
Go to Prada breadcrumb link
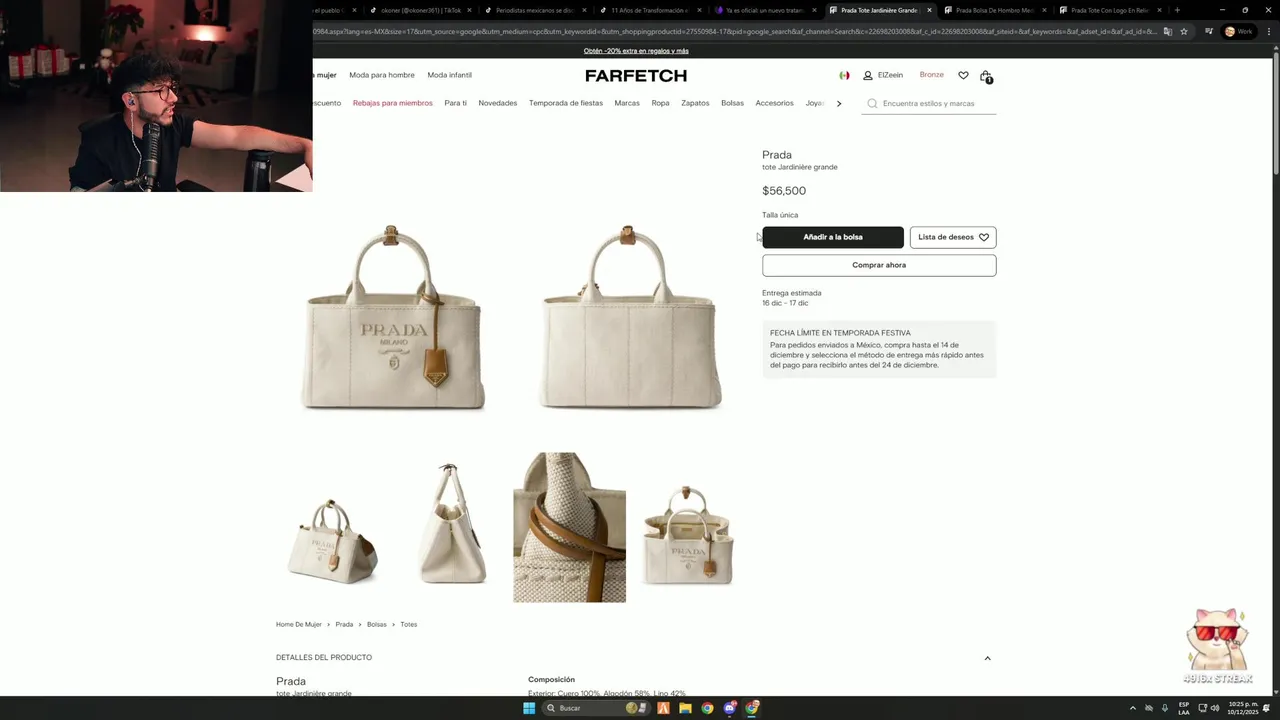pyautogui.click(x=344, y=624)
